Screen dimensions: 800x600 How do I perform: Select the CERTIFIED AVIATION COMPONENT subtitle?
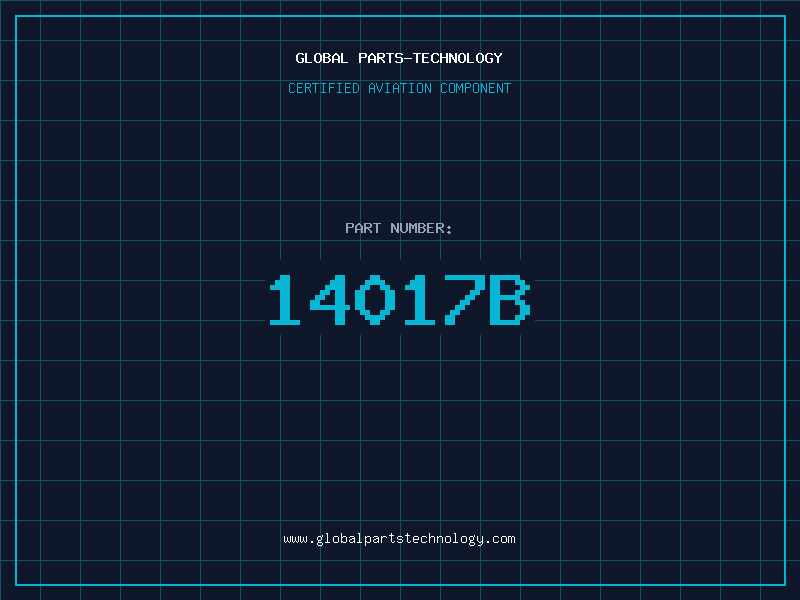coord(399,88)
